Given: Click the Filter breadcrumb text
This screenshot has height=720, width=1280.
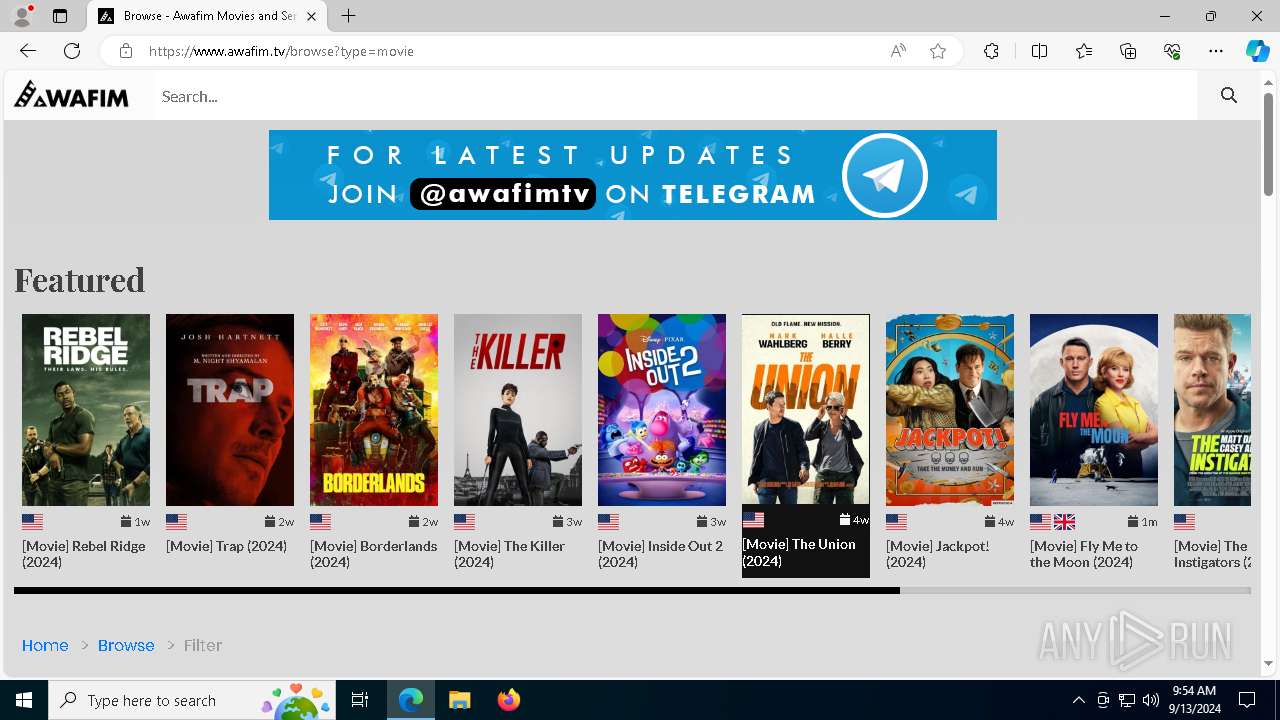Looking at the screenshot, I should 203,645.
